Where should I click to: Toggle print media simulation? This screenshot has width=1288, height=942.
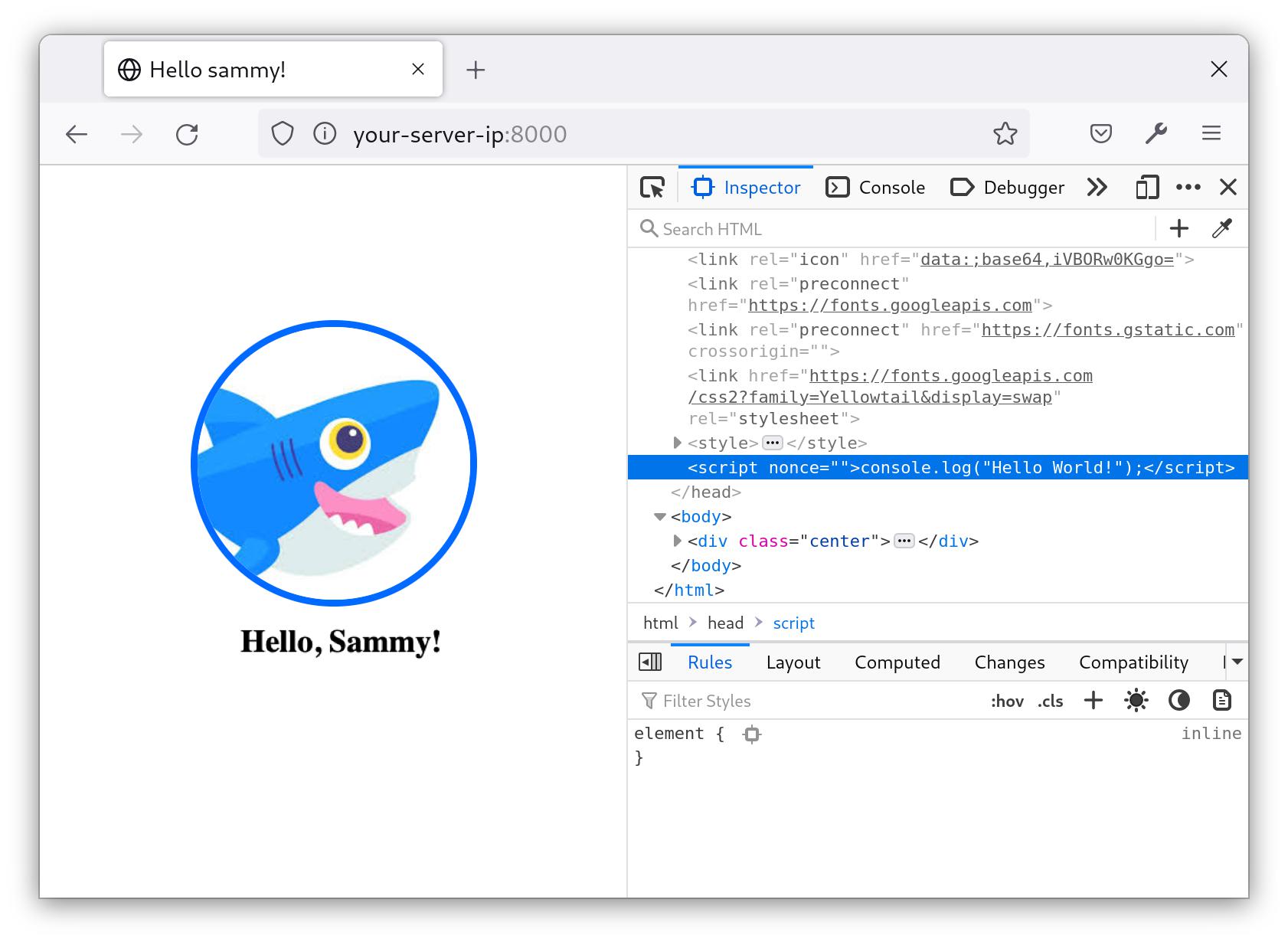click(1221, 700)
